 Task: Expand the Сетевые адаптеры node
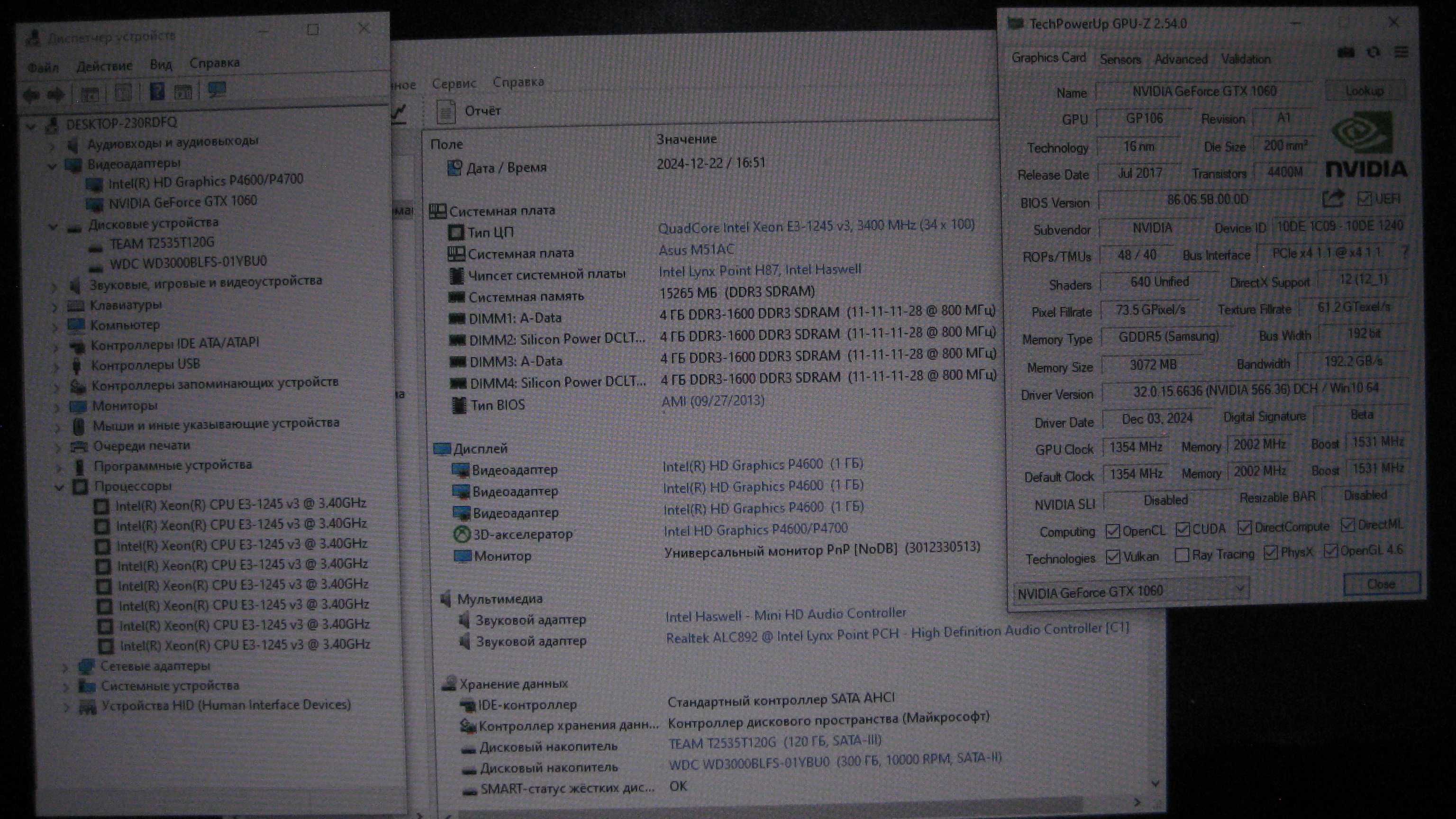point(65,668)
